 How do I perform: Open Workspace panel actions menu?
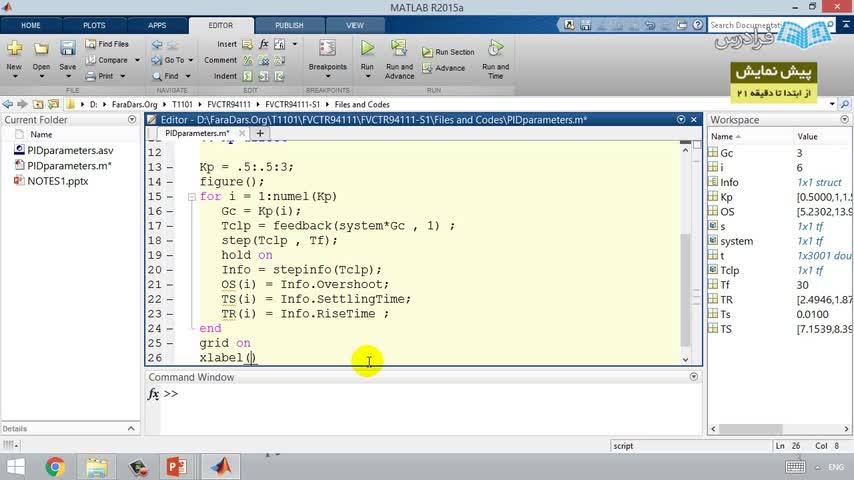point(844,119)
